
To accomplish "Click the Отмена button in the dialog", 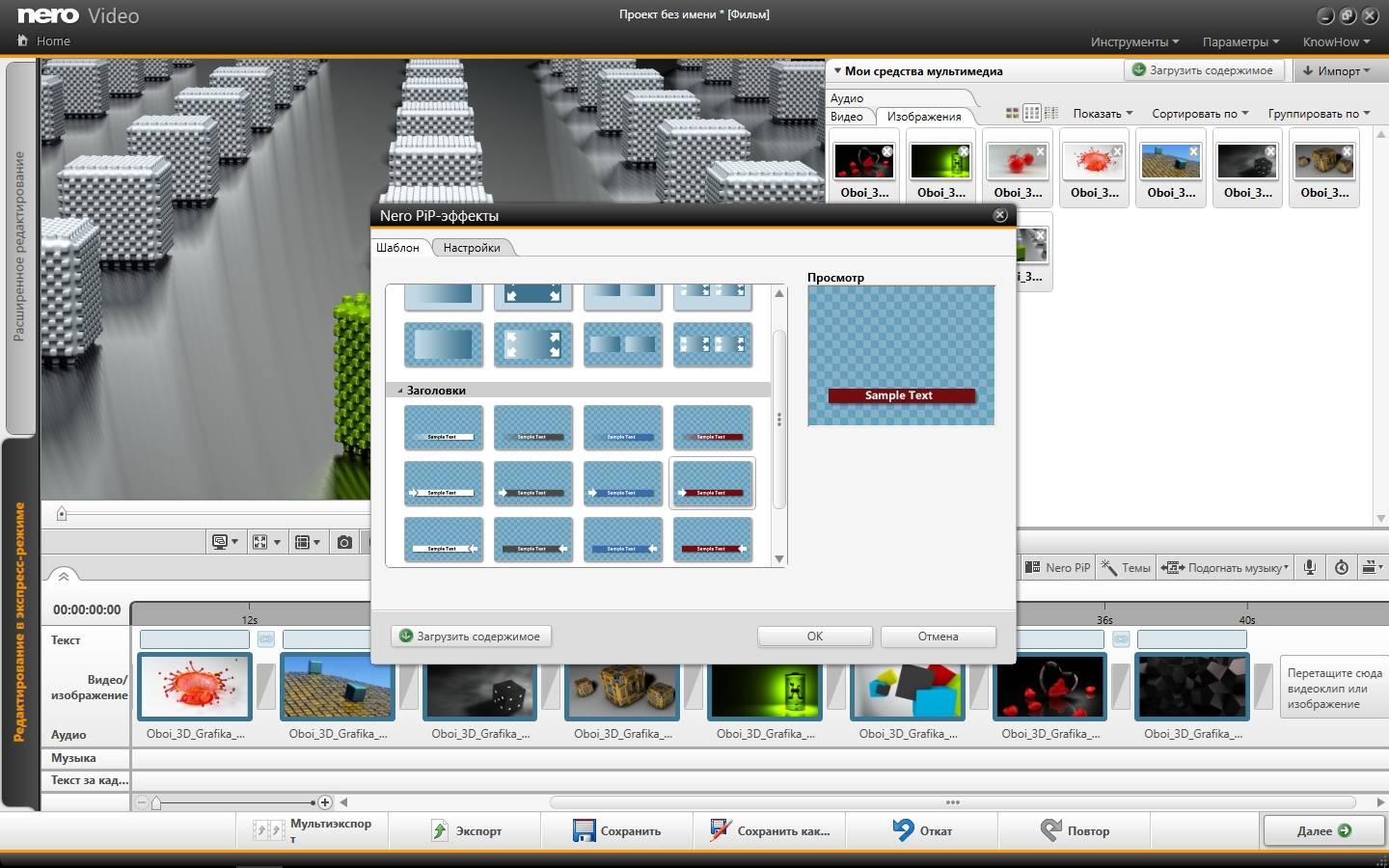I will (x=938, y=637).
